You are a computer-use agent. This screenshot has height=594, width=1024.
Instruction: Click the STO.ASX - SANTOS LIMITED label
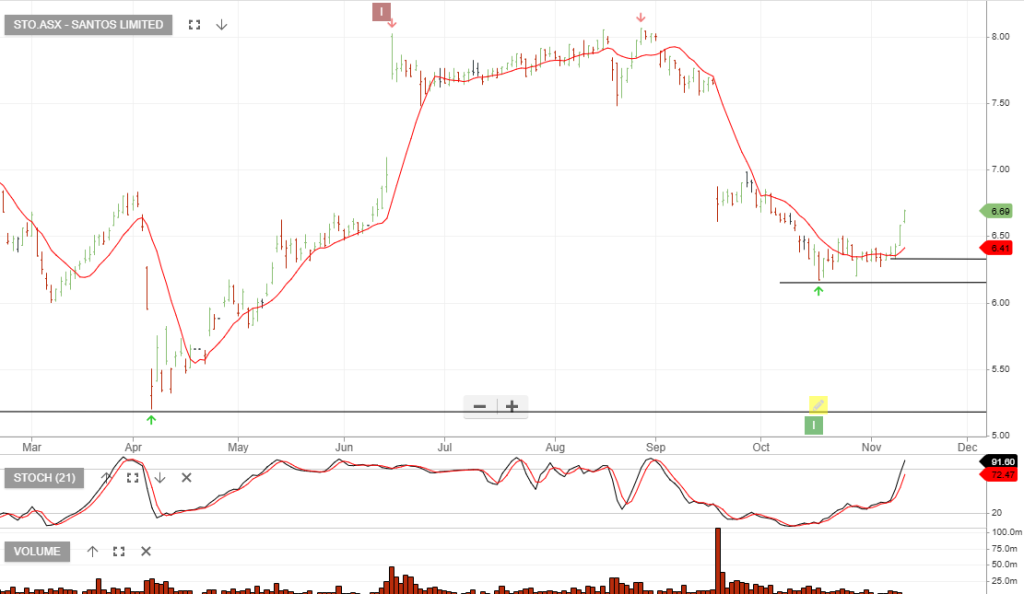(89, 25)
